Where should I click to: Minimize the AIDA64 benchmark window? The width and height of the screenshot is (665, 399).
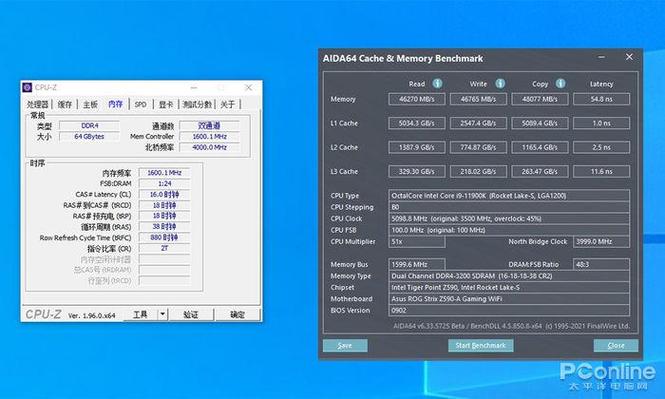[x=601, y=57]
